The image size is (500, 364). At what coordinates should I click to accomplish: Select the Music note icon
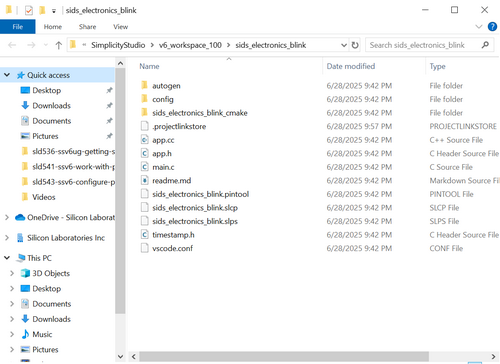click(x=25, y=334)
